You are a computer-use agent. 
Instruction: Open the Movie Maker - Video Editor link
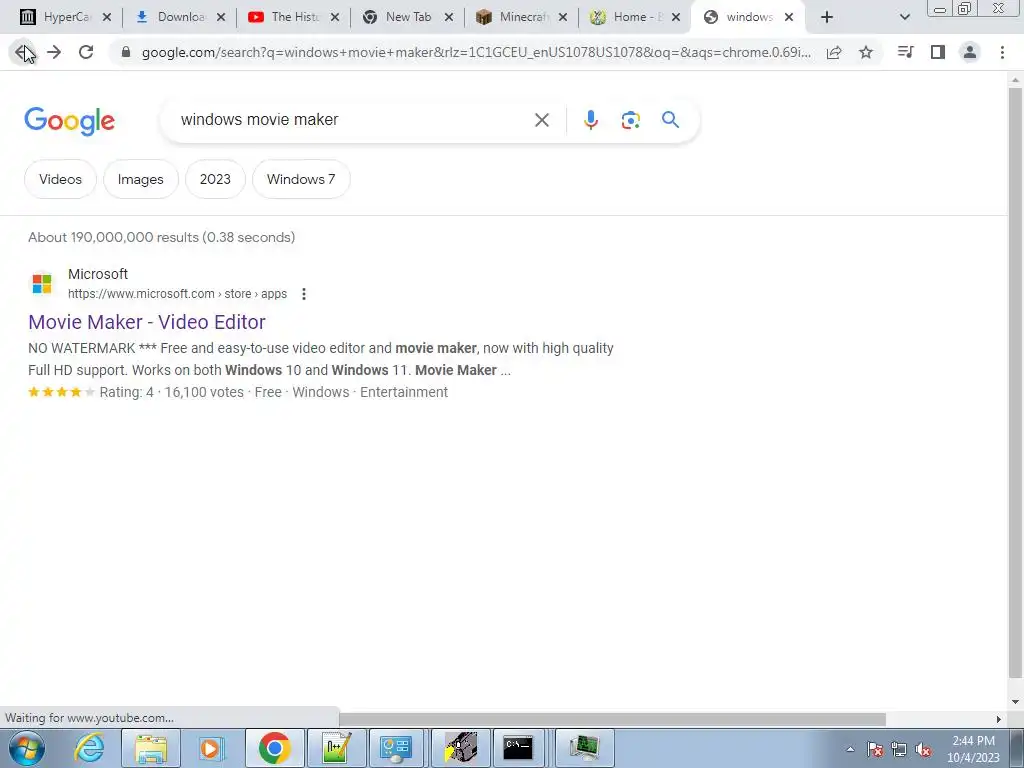(x=147, y=322)
